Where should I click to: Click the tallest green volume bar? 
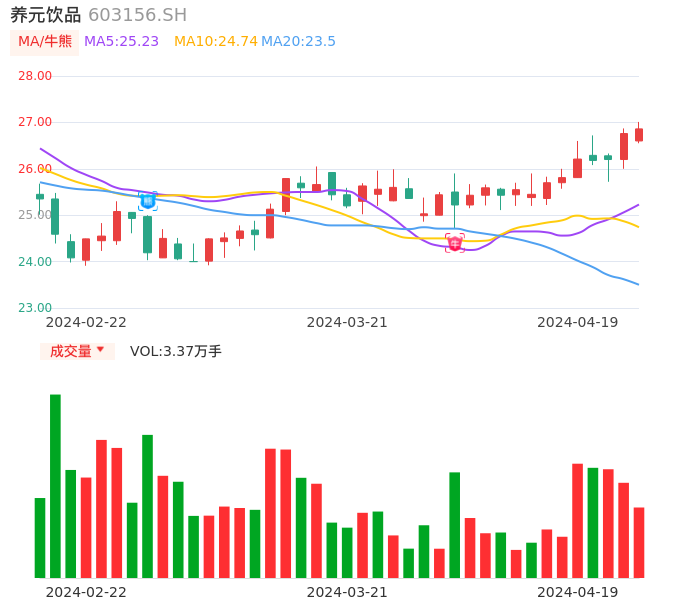pyautogui.click(x=55, y=485)
